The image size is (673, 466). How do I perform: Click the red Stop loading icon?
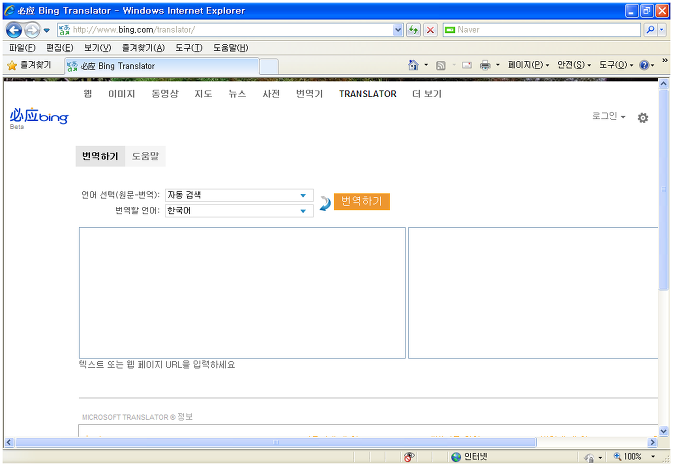[x=430, y=30]
